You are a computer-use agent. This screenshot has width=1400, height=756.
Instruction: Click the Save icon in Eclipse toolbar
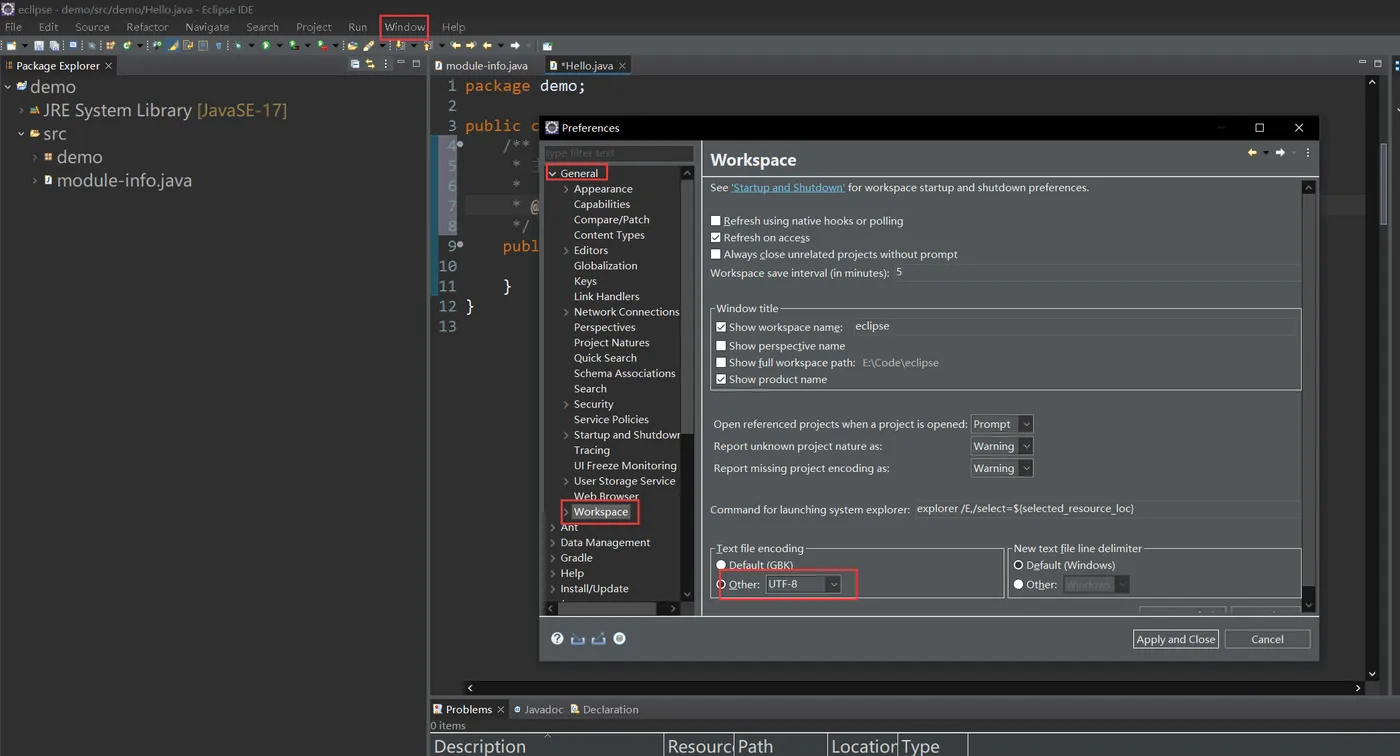point(38,46)
